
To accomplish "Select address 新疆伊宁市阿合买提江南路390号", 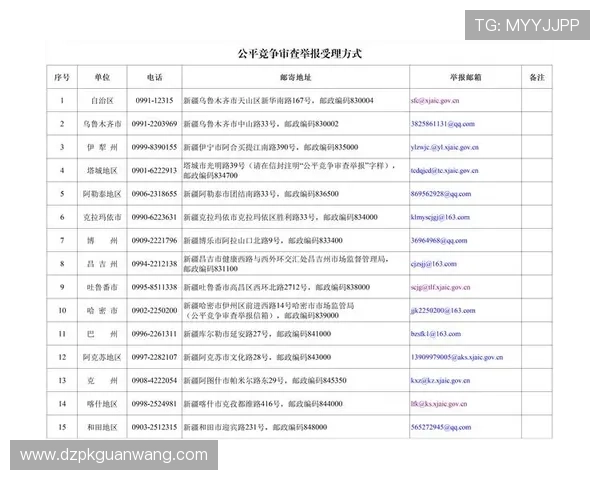I will coord(240,147).
